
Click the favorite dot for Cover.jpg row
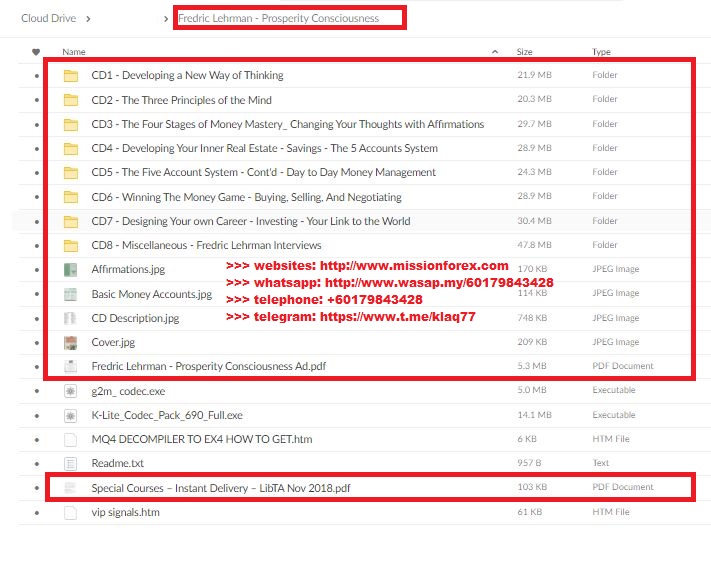pyautogui.click(x=37, y=343)
